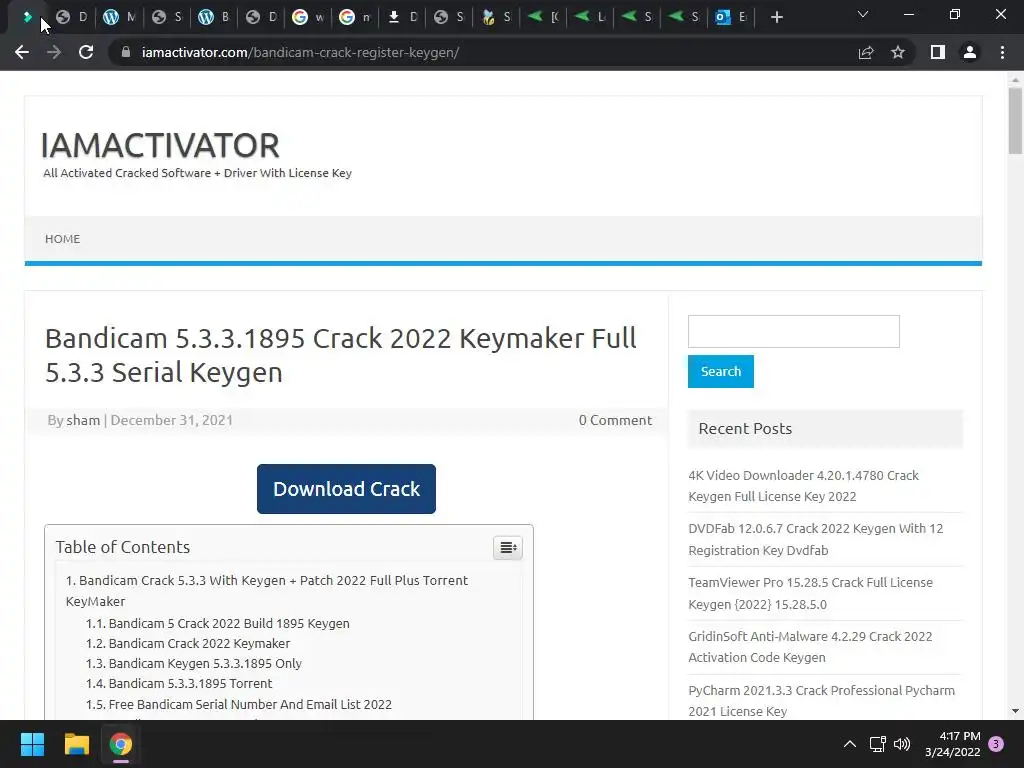Click the forward navigation arrow
This screenshot has height=768, width=1024.
(54, 52)
